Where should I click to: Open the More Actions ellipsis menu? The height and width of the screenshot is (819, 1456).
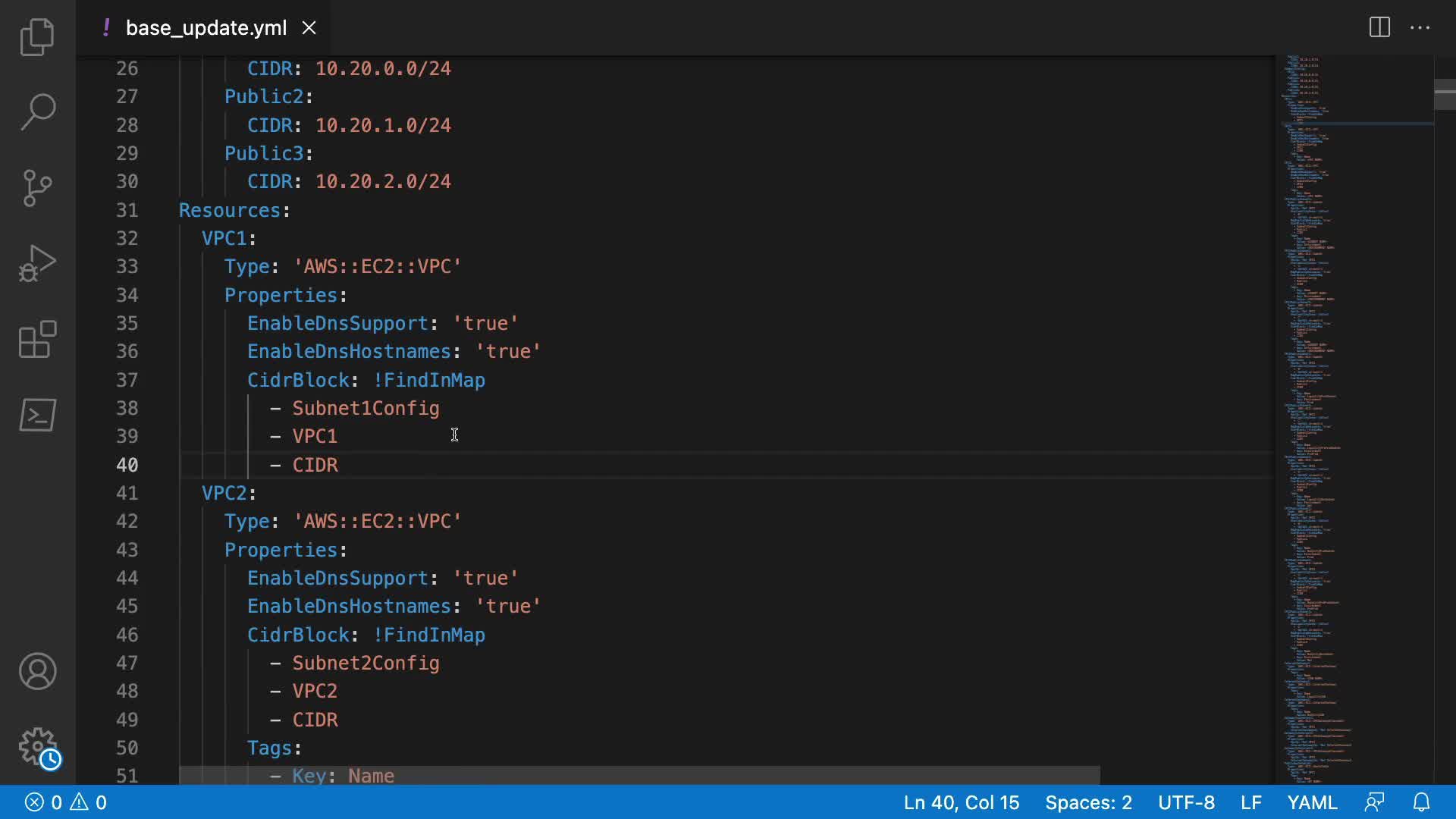coord(1420,28)
